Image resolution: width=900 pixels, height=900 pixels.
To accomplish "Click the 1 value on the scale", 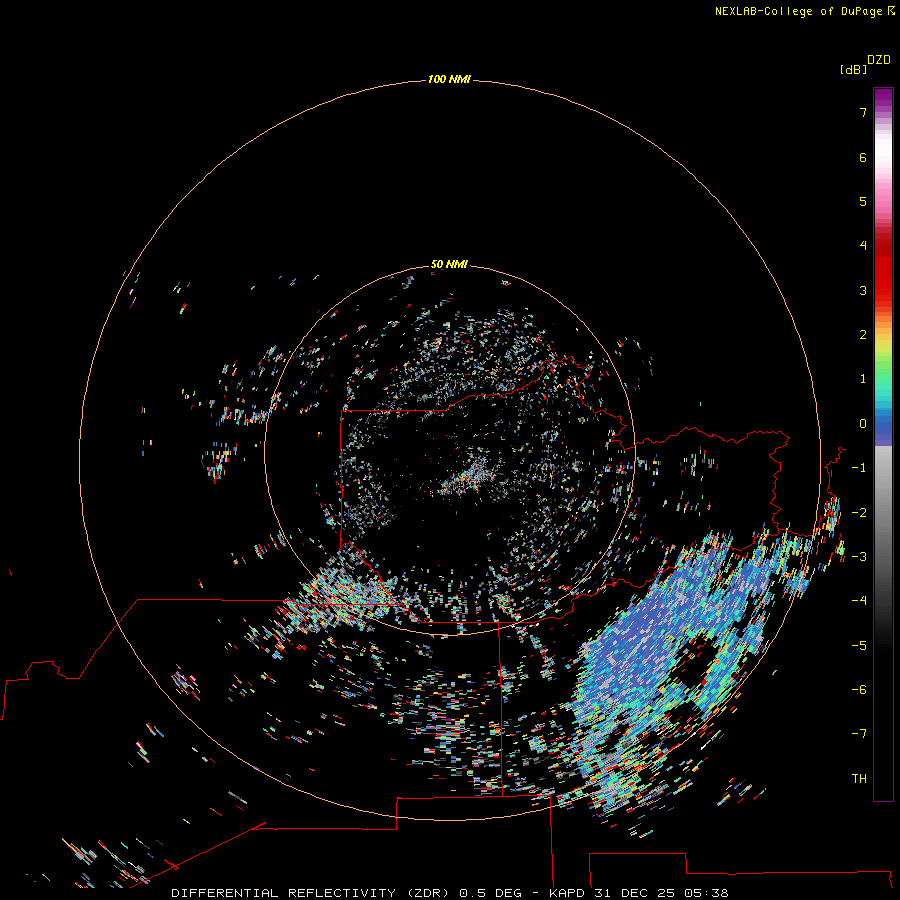I will tap(863, 379).
